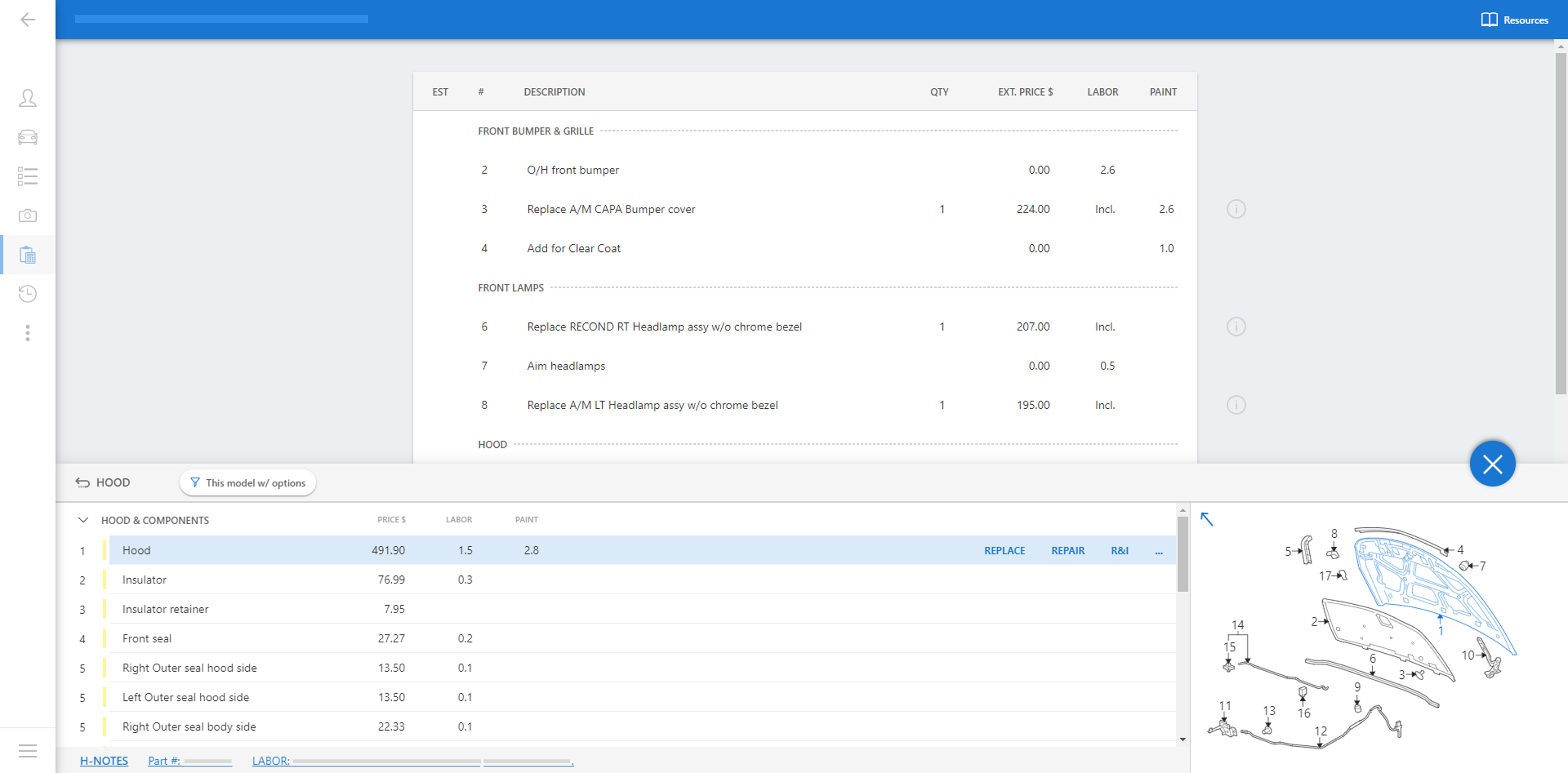
Task: Click the pop-out arrow on hood diagram
Action: click(x=1206, y=518)
